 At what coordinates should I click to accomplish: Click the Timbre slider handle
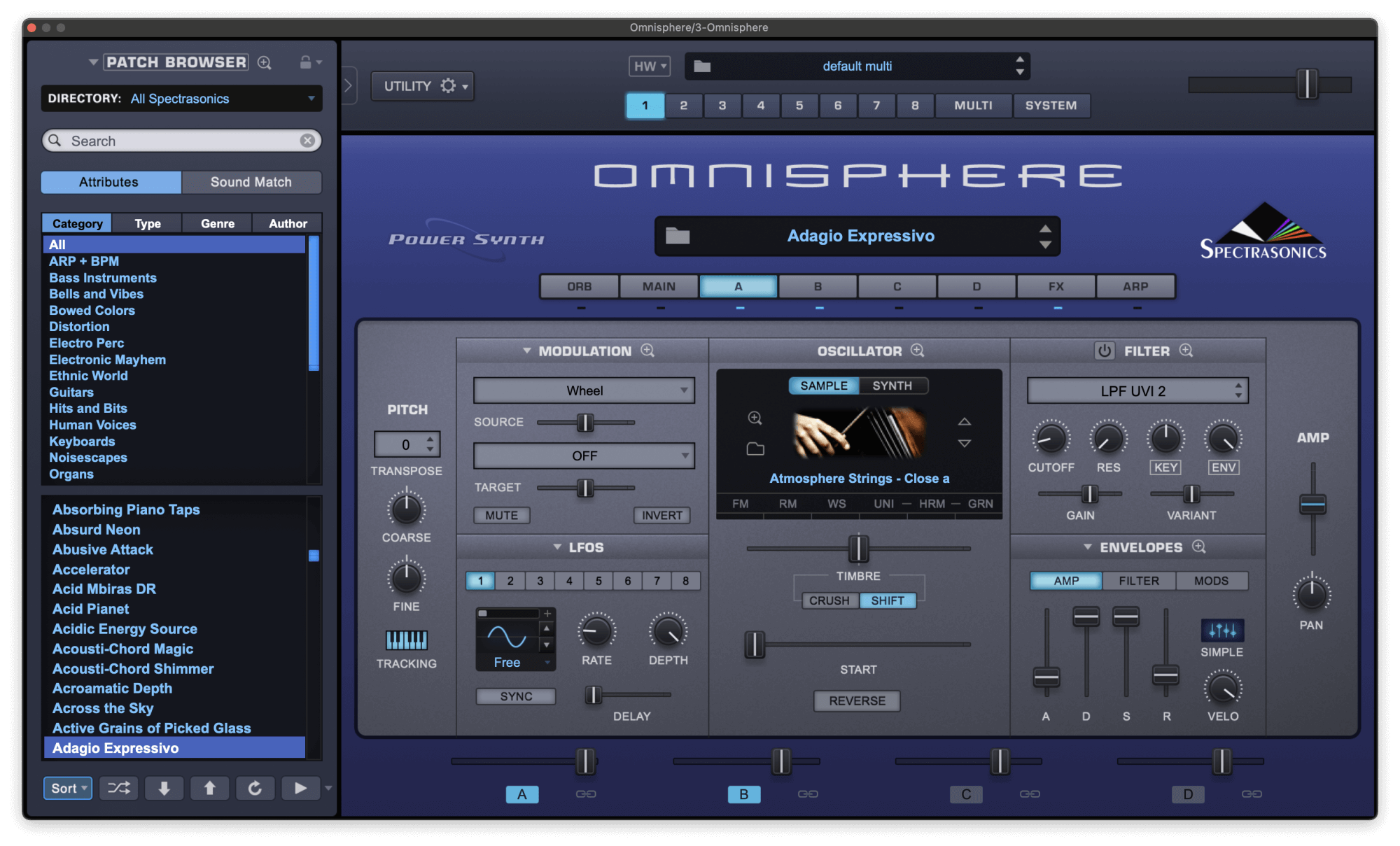coord(858,549)
